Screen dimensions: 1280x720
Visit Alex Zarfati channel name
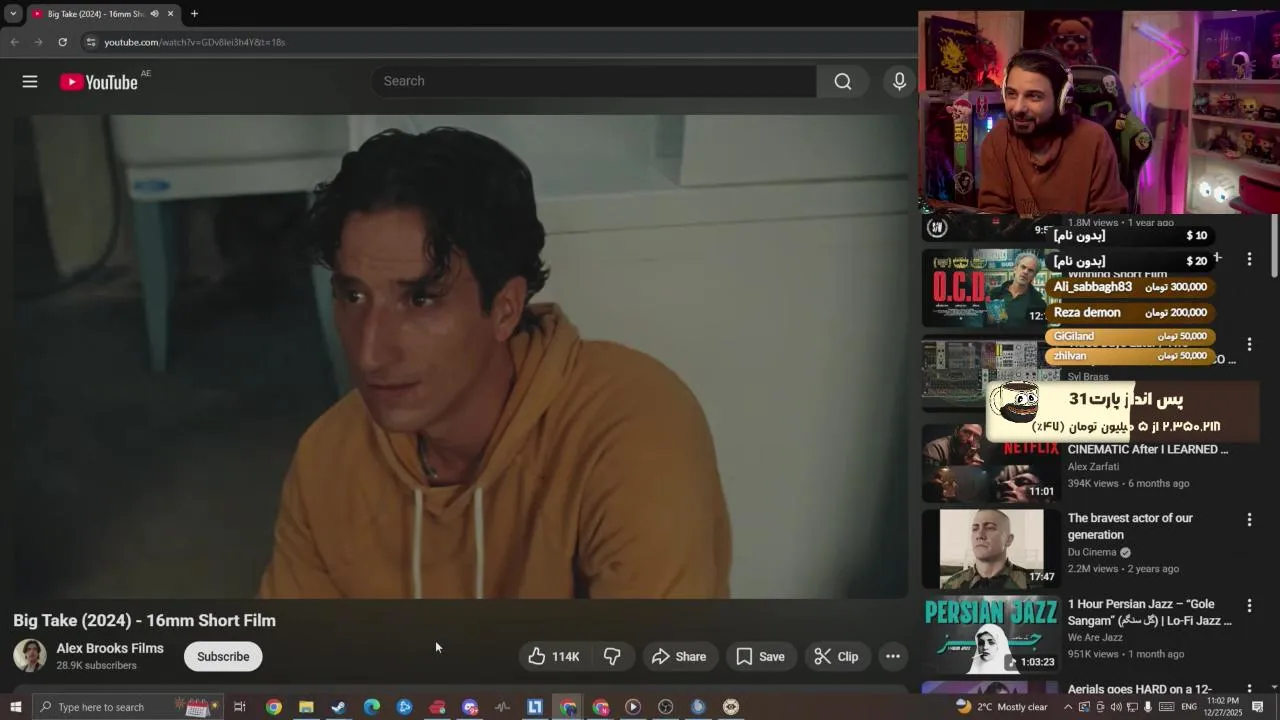click(1093, 466)
